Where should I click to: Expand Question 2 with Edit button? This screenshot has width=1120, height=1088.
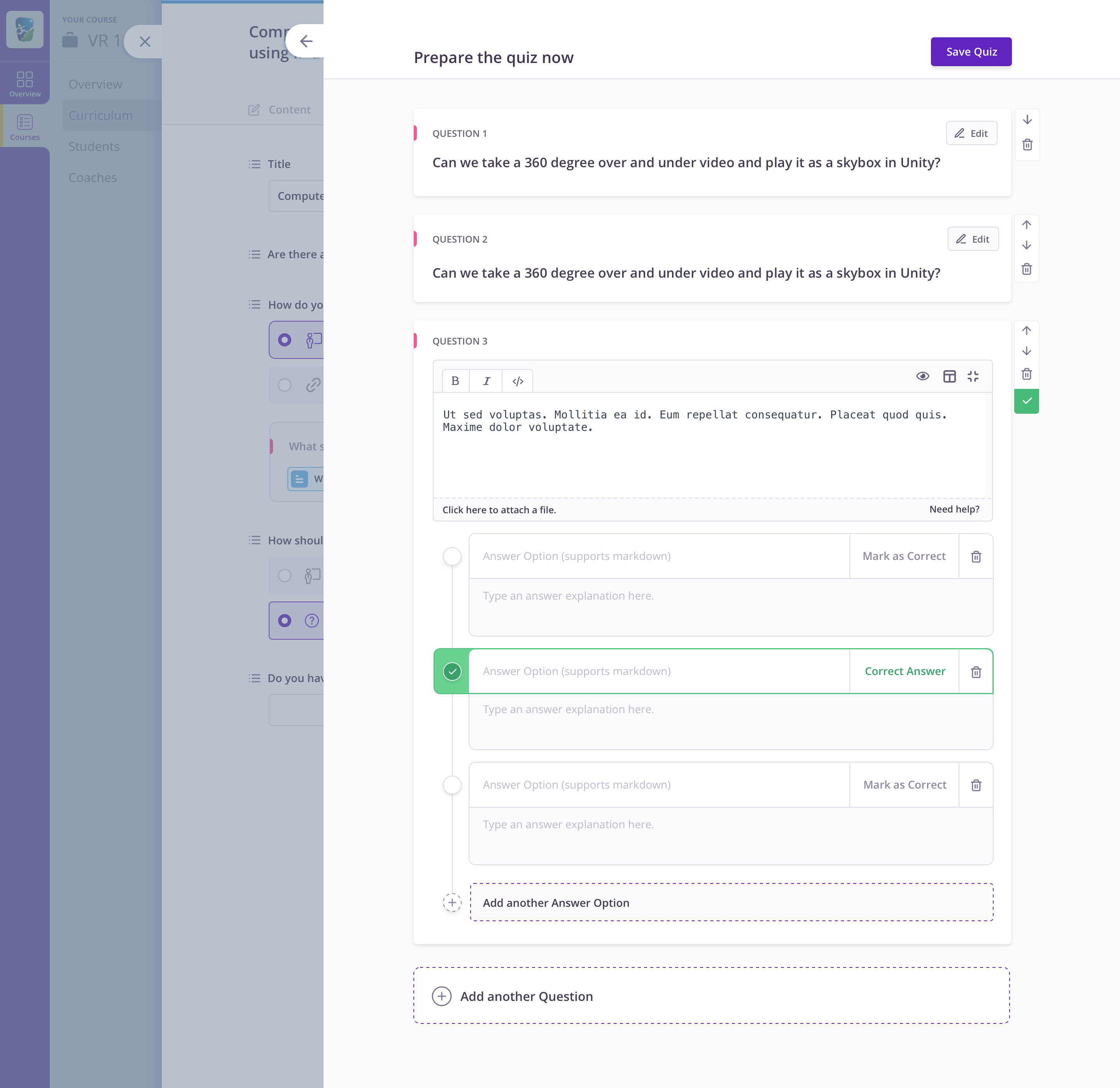click(x=973, y=239)
